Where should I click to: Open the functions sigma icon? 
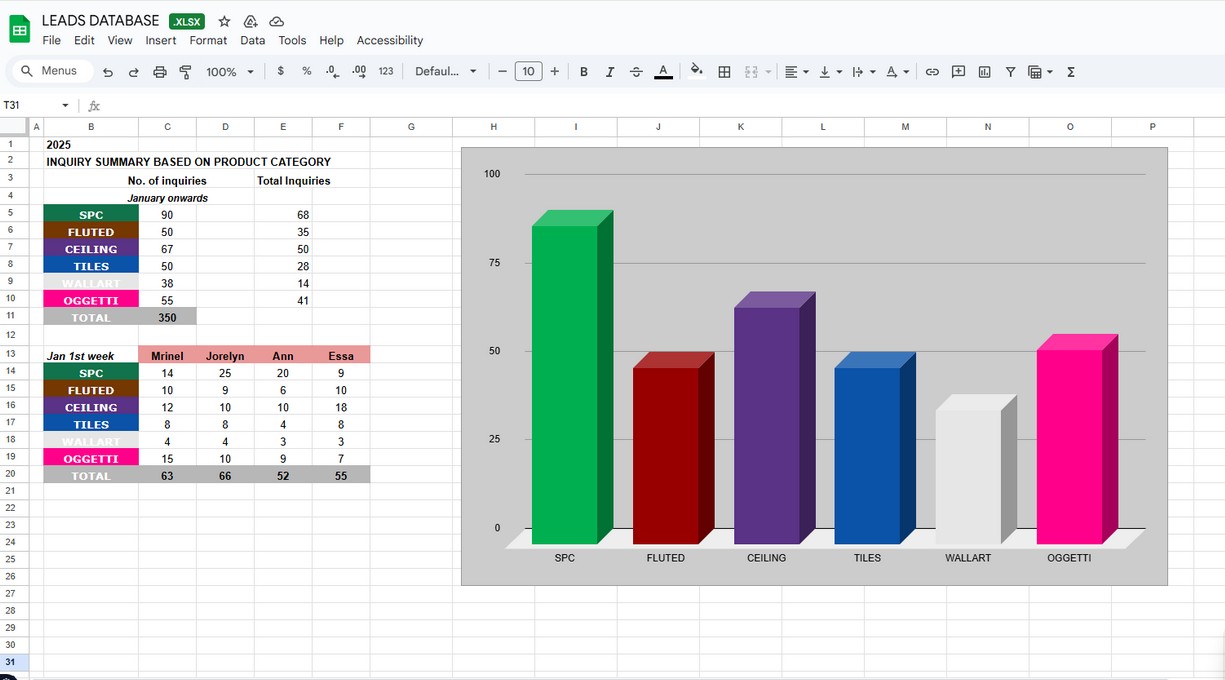click(1071, 72)
